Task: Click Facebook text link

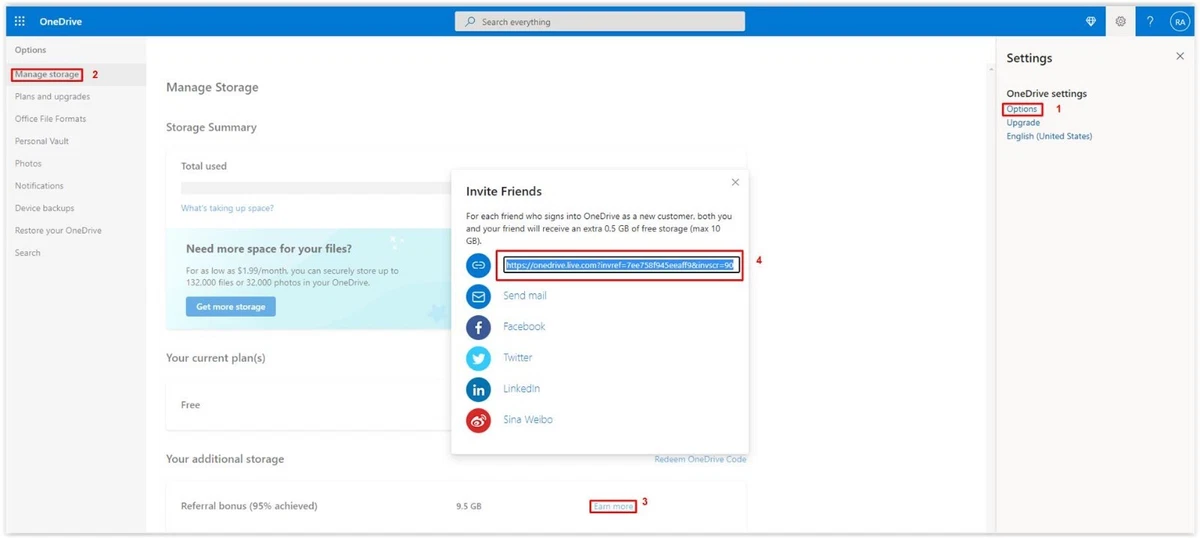Action: tap(524, 327)
